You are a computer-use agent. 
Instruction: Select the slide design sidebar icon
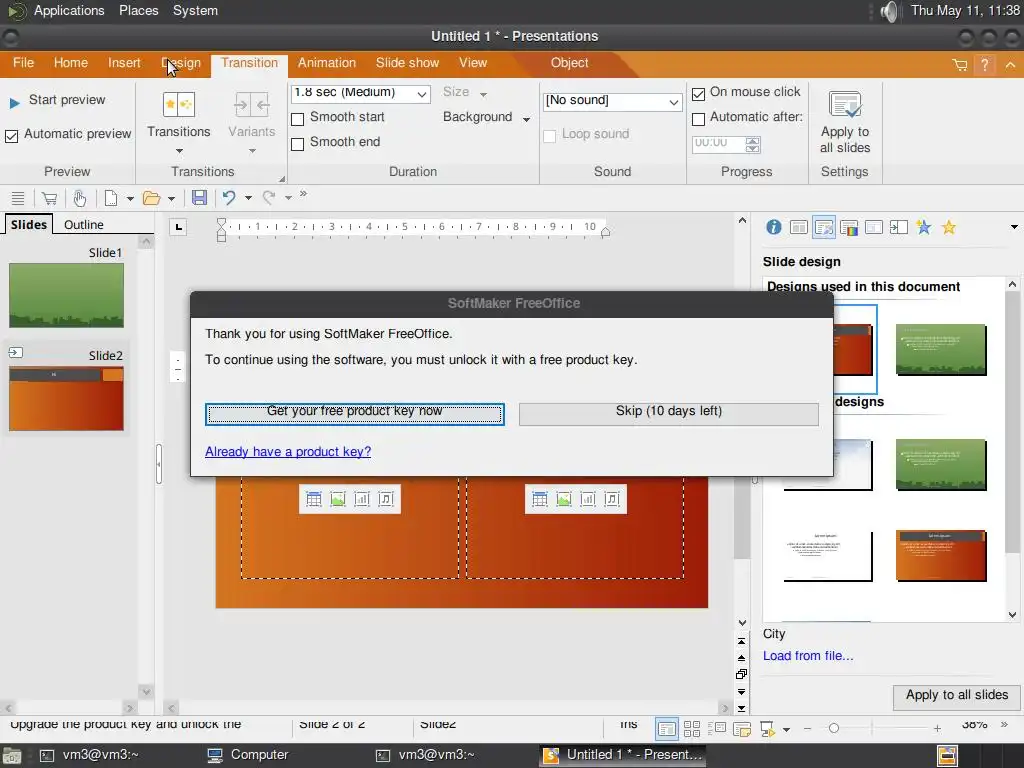click(x=824, y=227)
